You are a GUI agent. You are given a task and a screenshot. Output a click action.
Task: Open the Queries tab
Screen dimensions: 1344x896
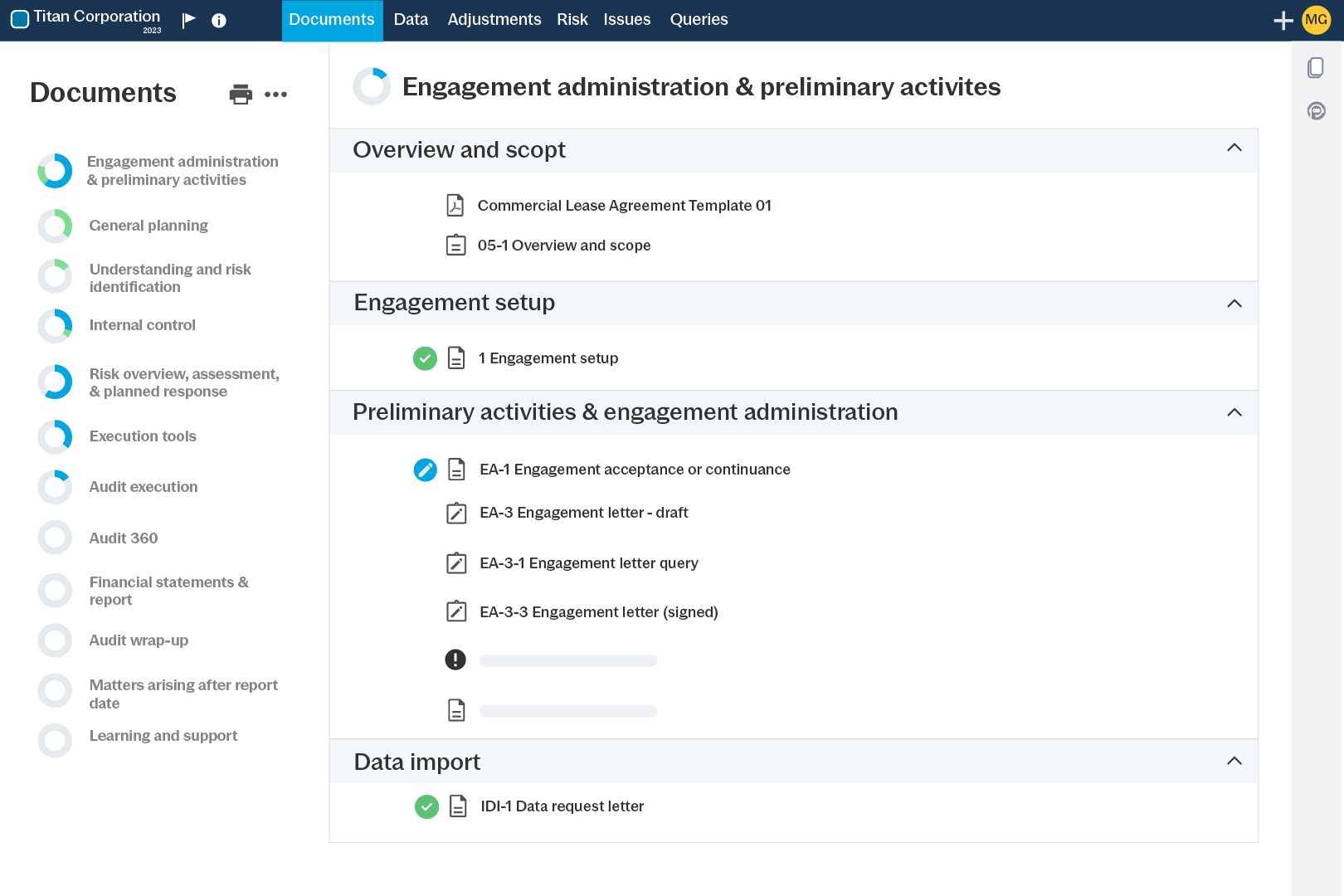point(699,20)
